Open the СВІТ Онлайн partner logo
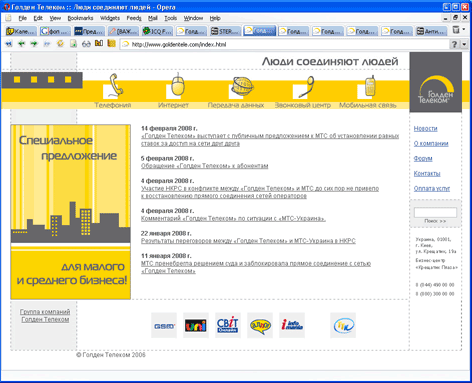472x383 pixels. (228, 325)
